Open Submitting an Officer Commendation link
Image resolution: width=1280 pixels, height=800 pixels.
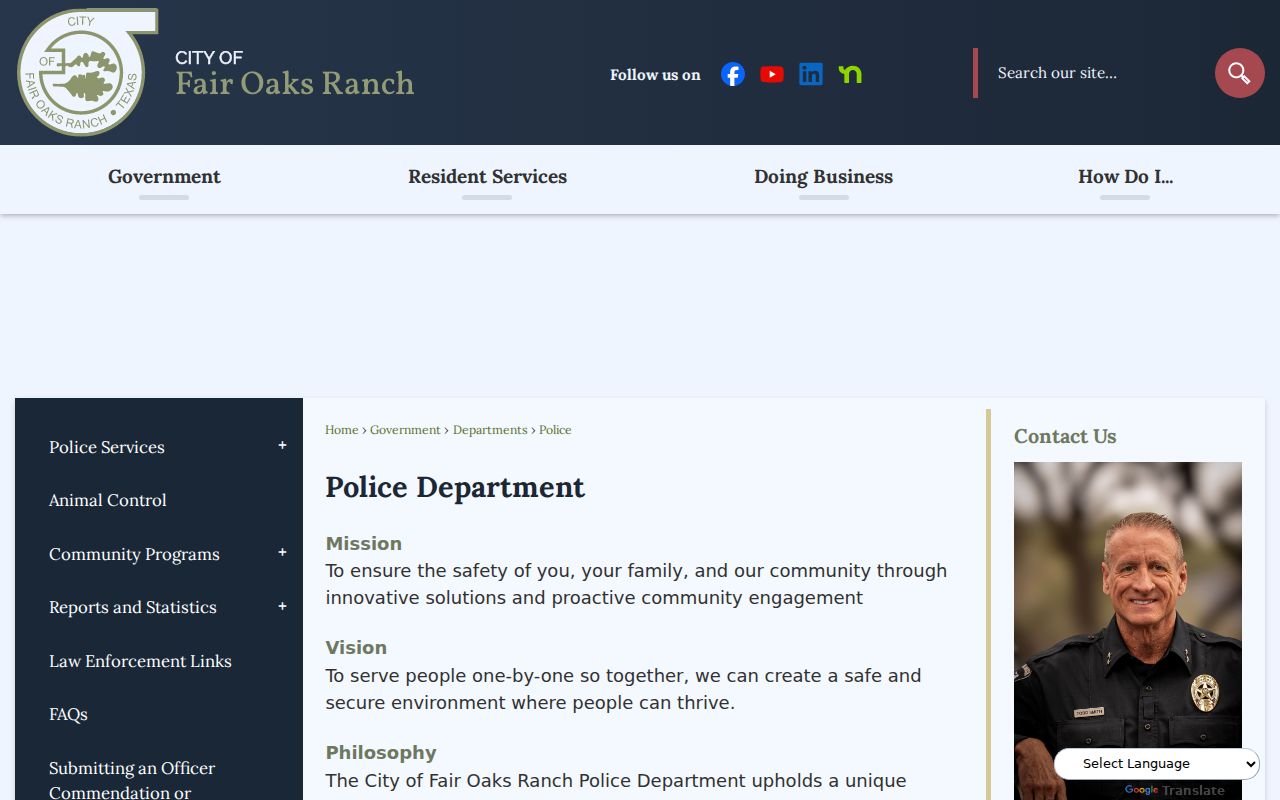click(132, 780)
